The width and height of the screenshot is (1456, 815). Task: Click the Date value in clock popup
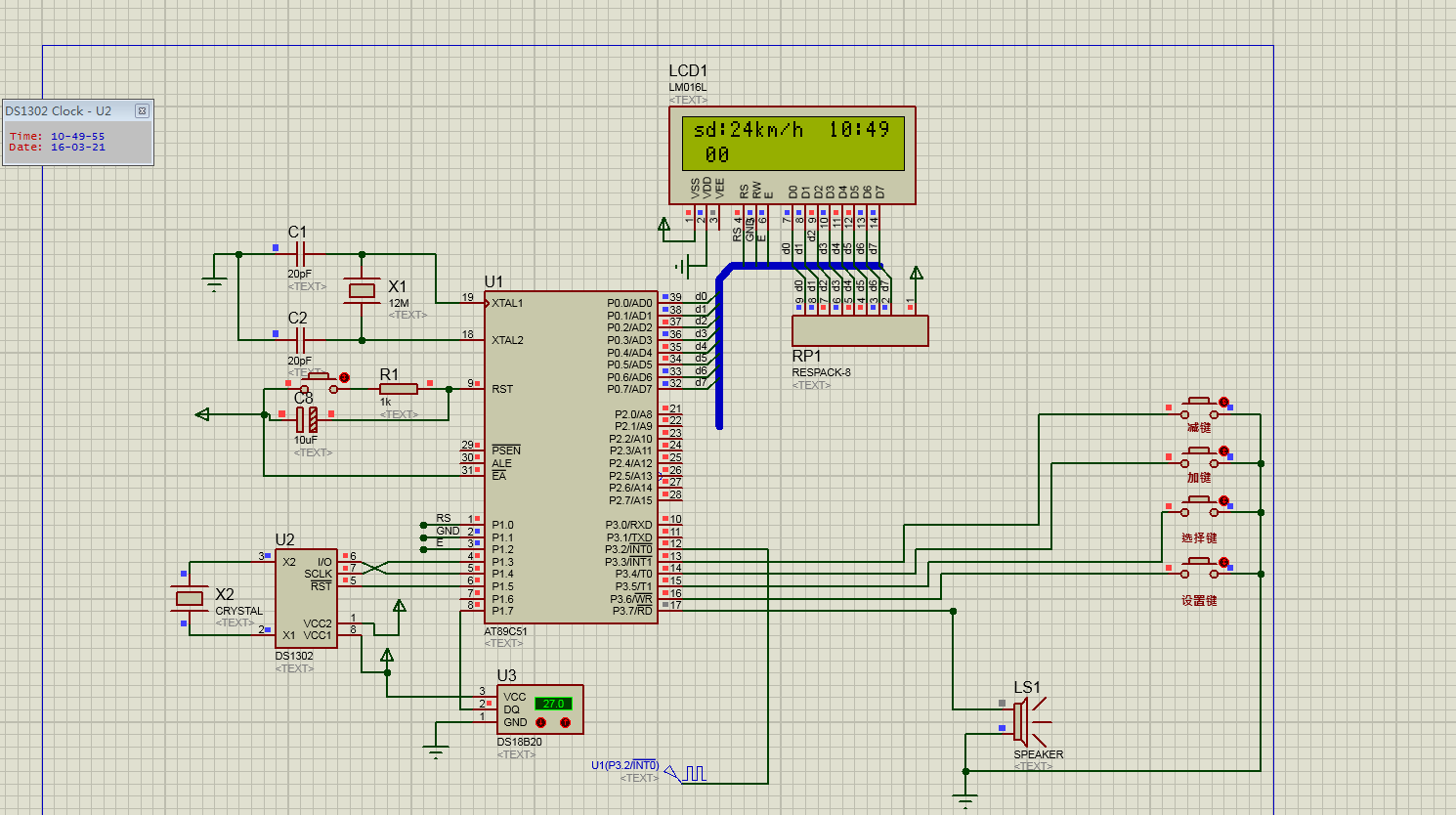[x=77, y=148]
